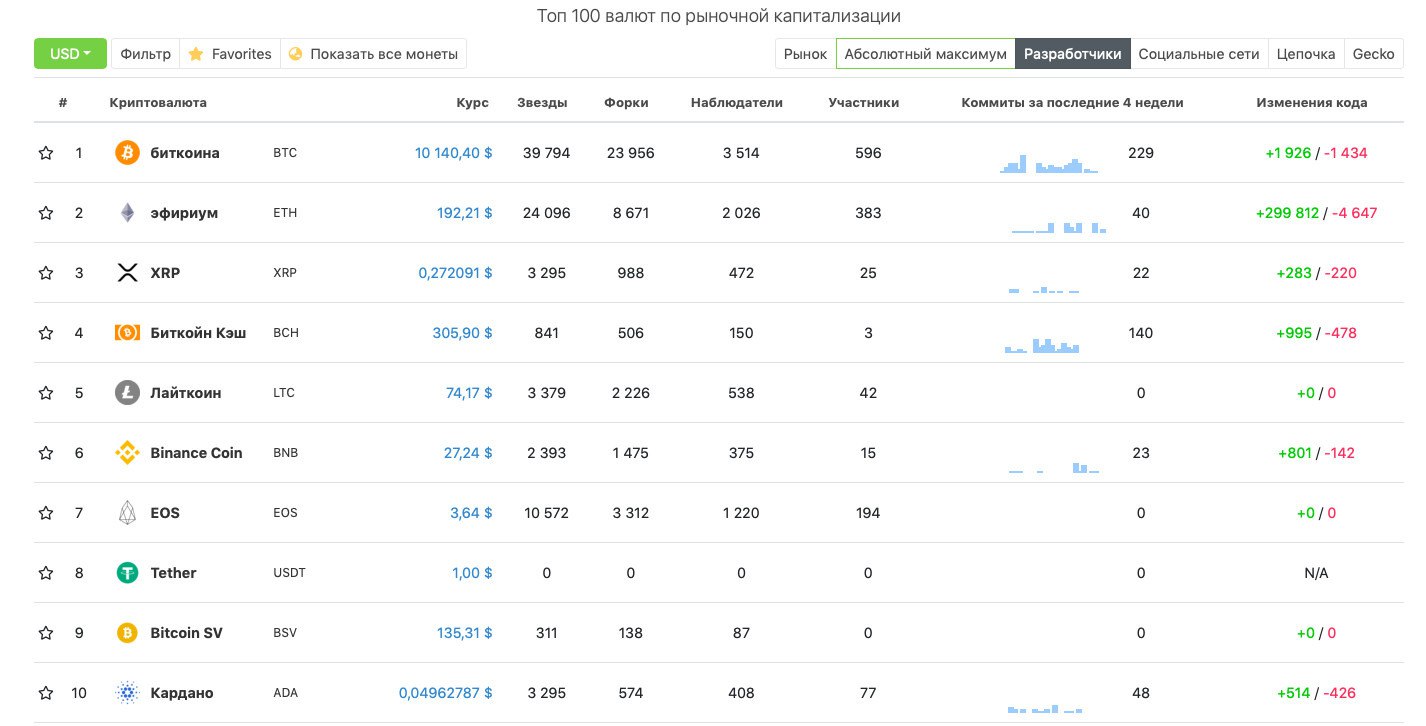Toggle favorite star for Binance Coin row
1426x726 pixels.
click(46, 453)
